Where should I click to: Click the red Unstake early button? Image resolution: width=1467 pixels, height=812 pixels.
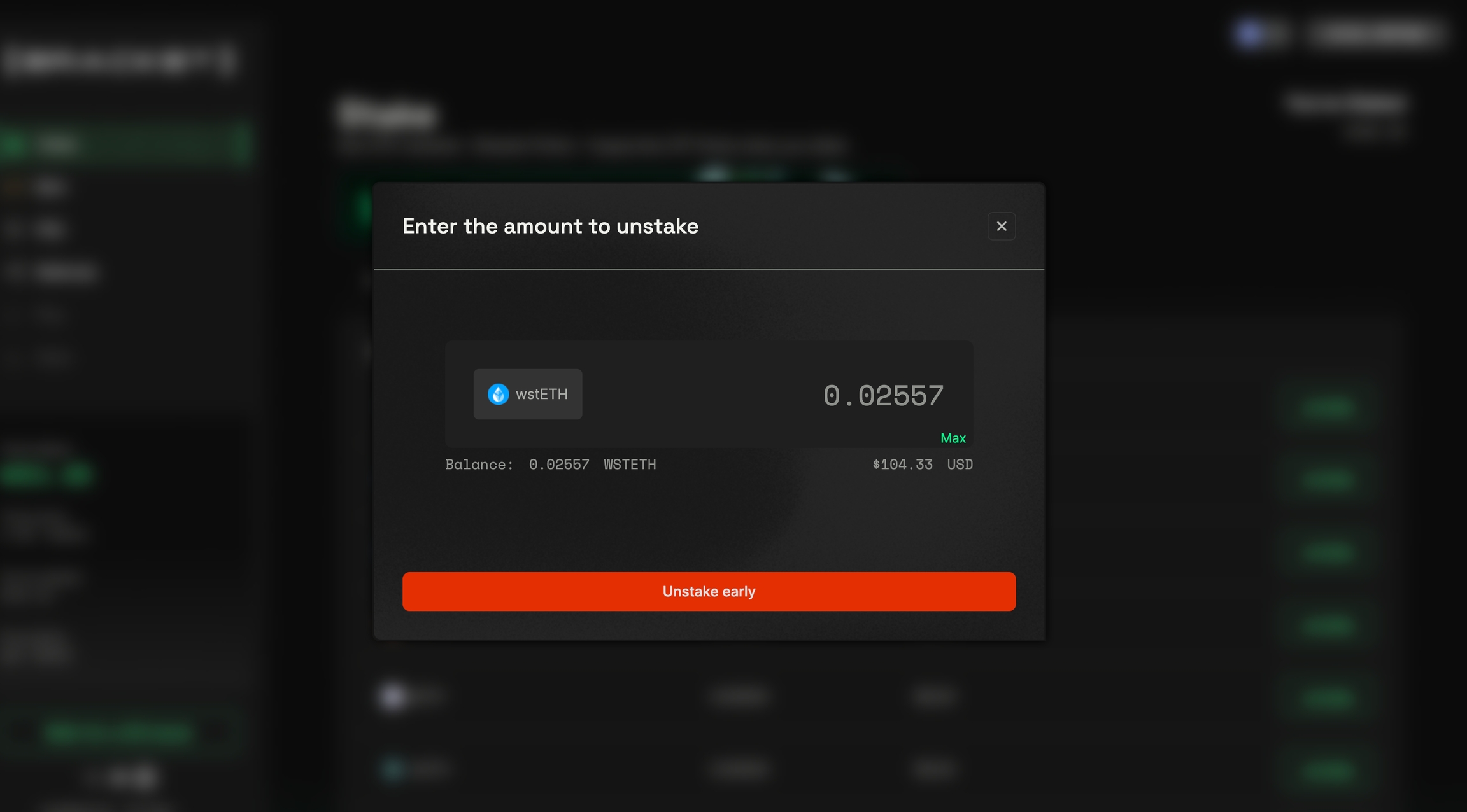709,591
